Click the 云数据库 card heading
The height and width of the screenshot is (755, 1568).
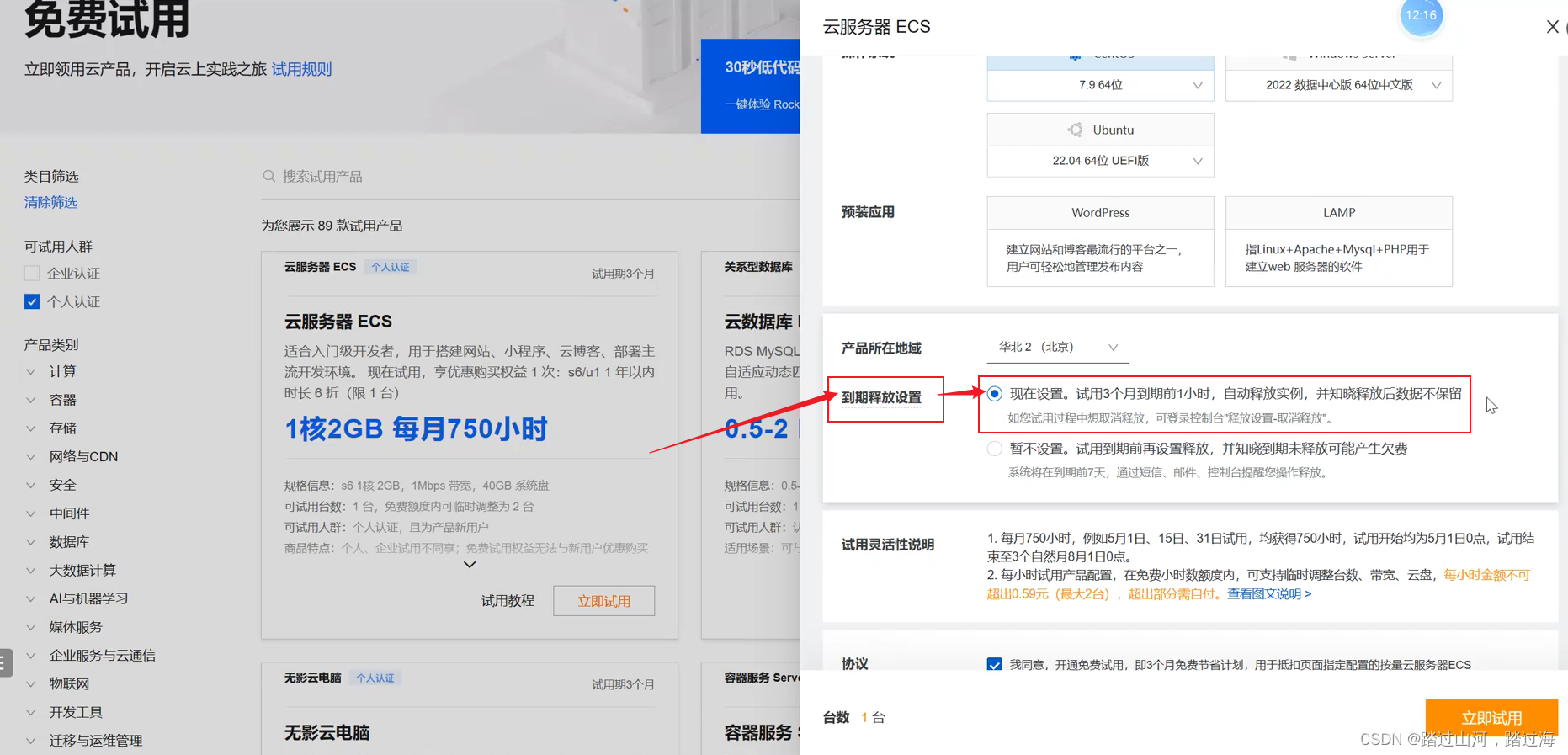[762, 322]
